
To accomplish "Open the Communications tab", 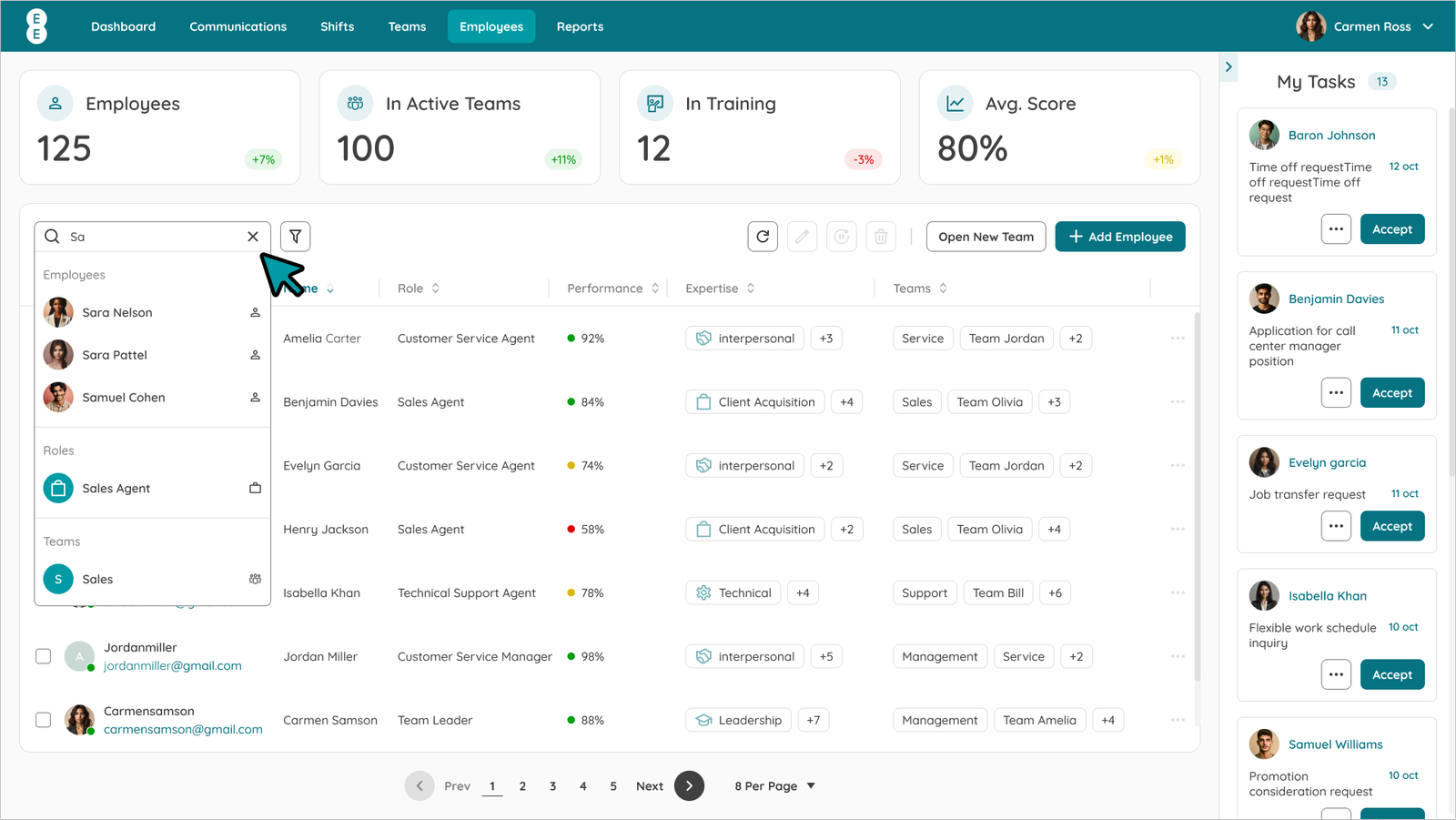I will tap(238, 26).
